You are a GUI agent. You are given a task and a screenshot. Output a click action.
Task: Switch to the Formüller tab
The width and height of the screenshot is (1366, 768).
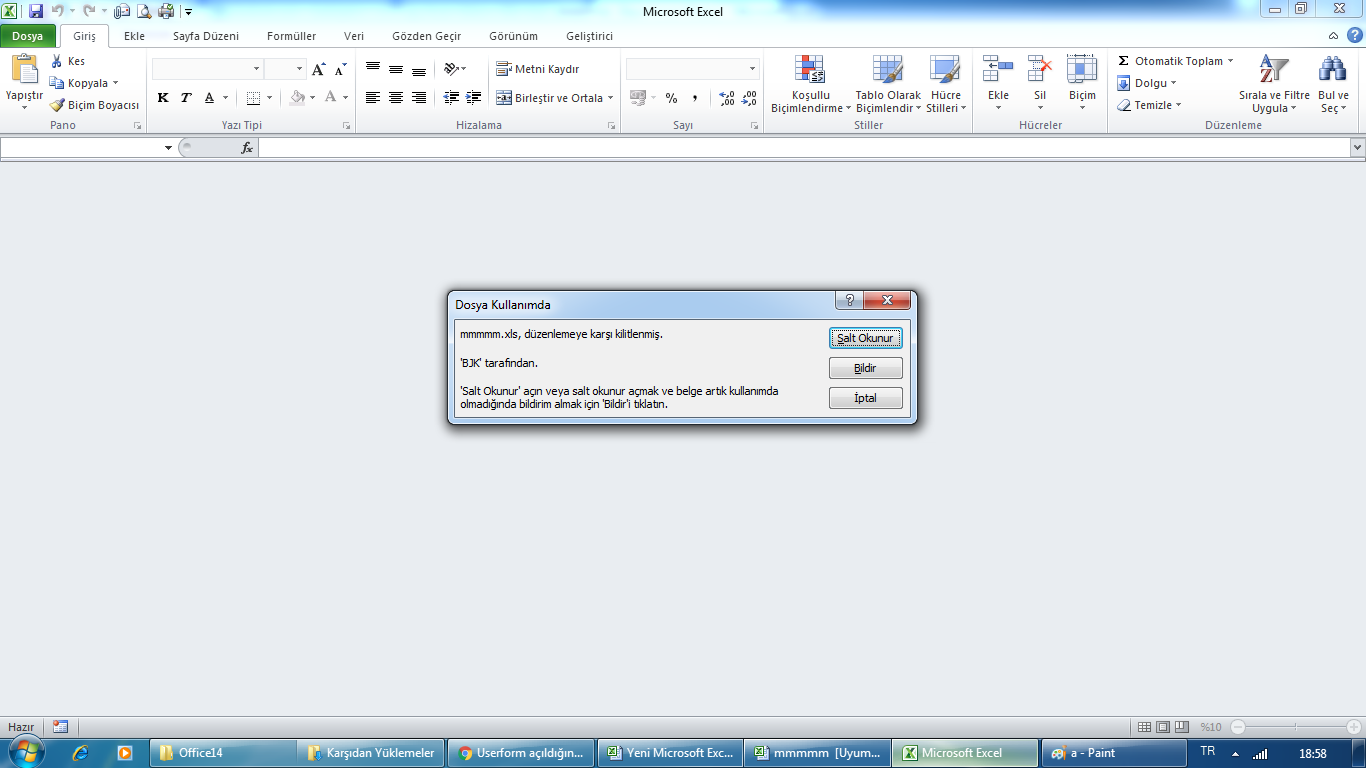pyautogui.click(x=291, y=36)
